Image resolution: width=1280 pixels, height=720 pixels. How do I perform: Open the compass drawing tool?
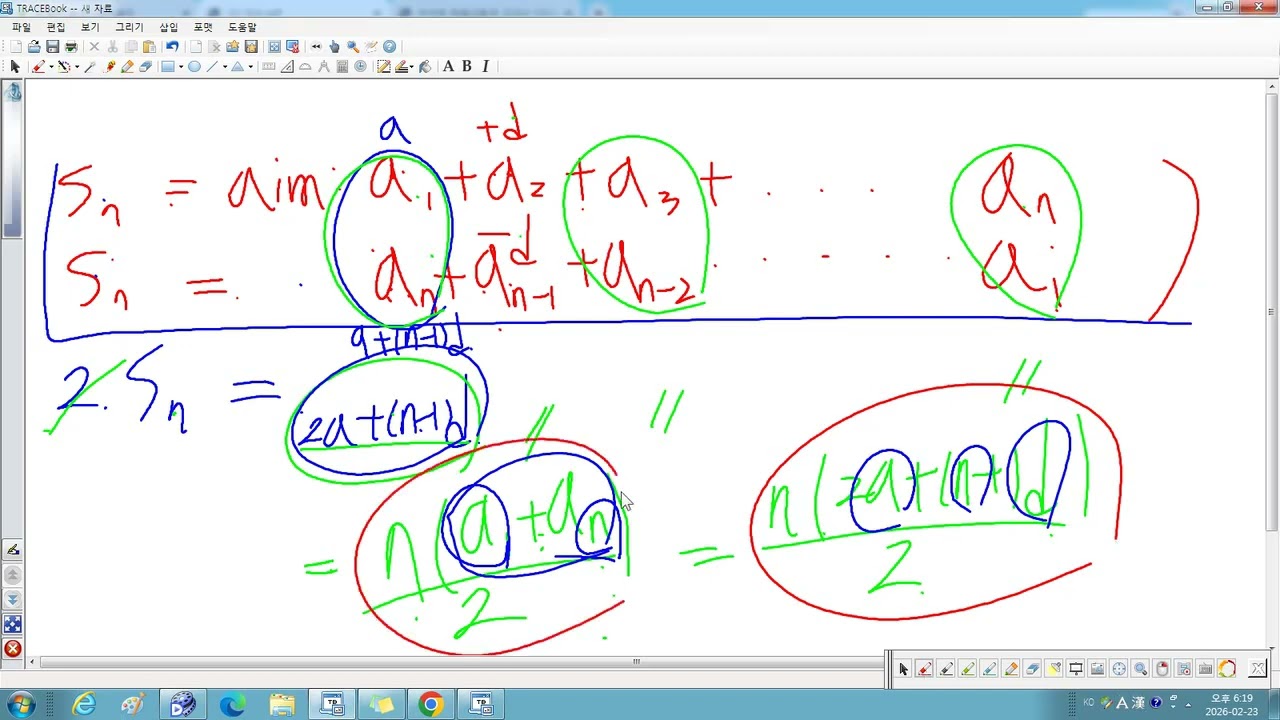pos(324,67)
